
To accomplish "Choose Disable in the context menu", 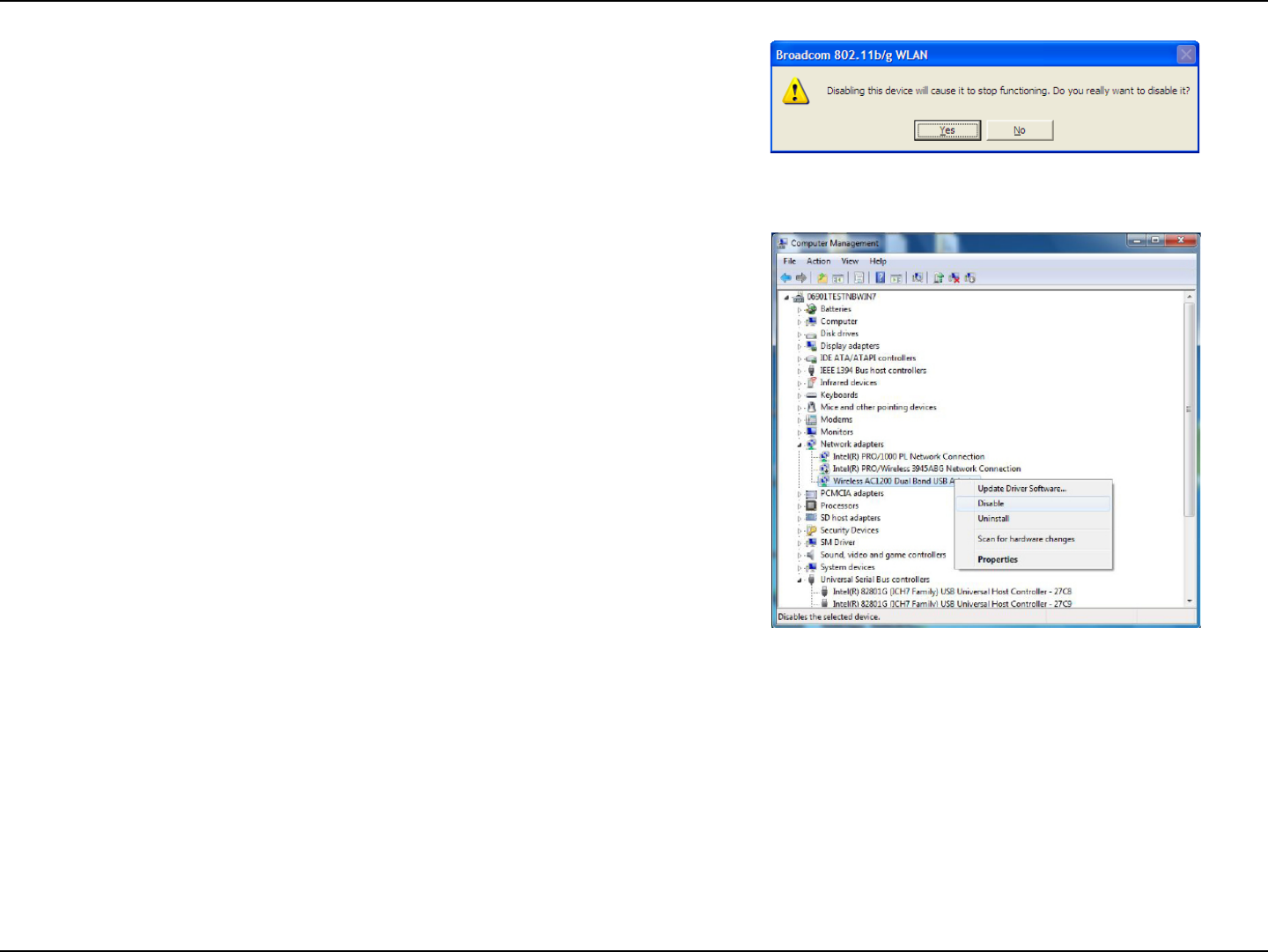I will [x=1034, y=504].
